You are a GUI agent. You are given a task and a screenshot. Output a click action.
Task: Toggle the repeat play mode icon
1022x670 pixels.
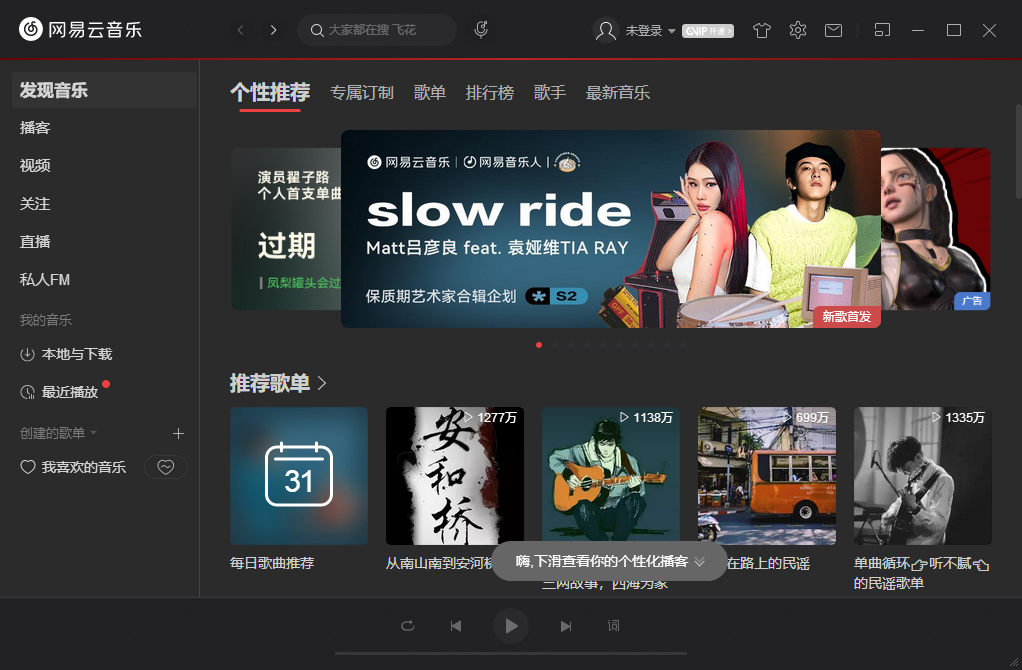[x=408, y=625]
